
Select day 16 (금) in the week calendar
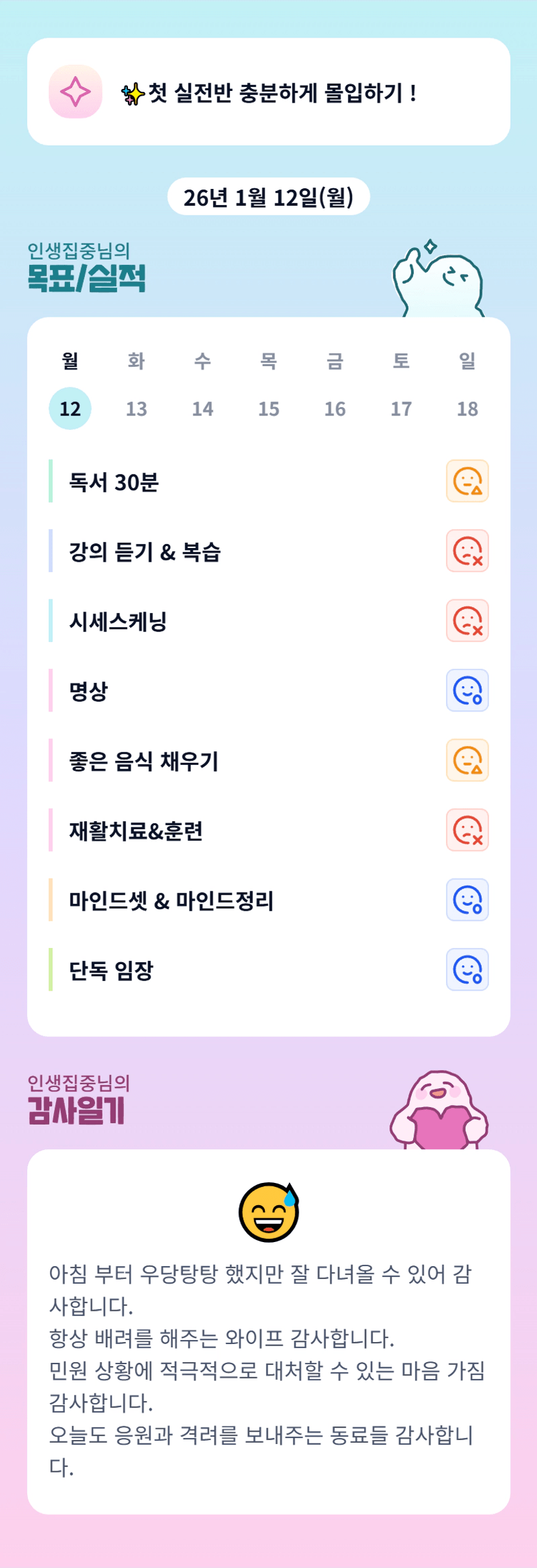coord(335,408)
